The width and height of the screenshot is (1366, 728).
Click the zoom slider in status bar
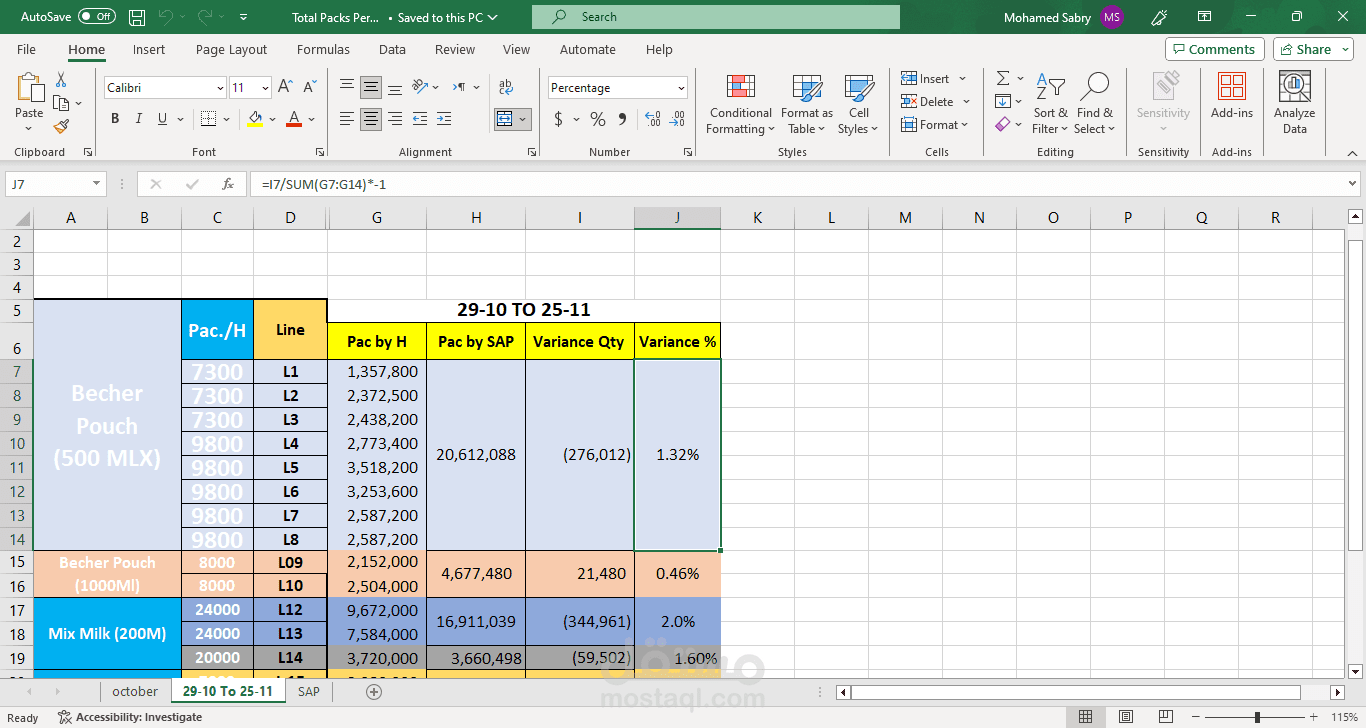point(1257,717)
